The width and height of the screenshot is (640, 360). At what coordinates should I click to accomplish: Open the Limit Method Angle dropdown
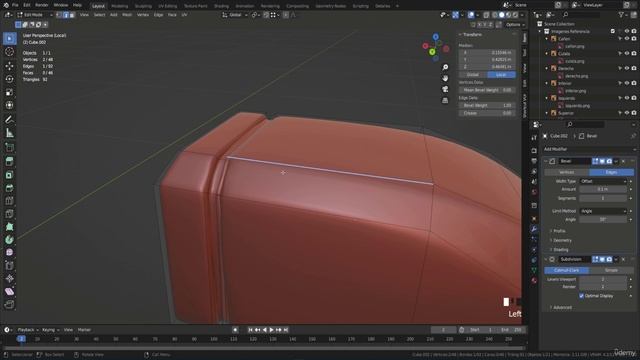[x=603, y=211]
